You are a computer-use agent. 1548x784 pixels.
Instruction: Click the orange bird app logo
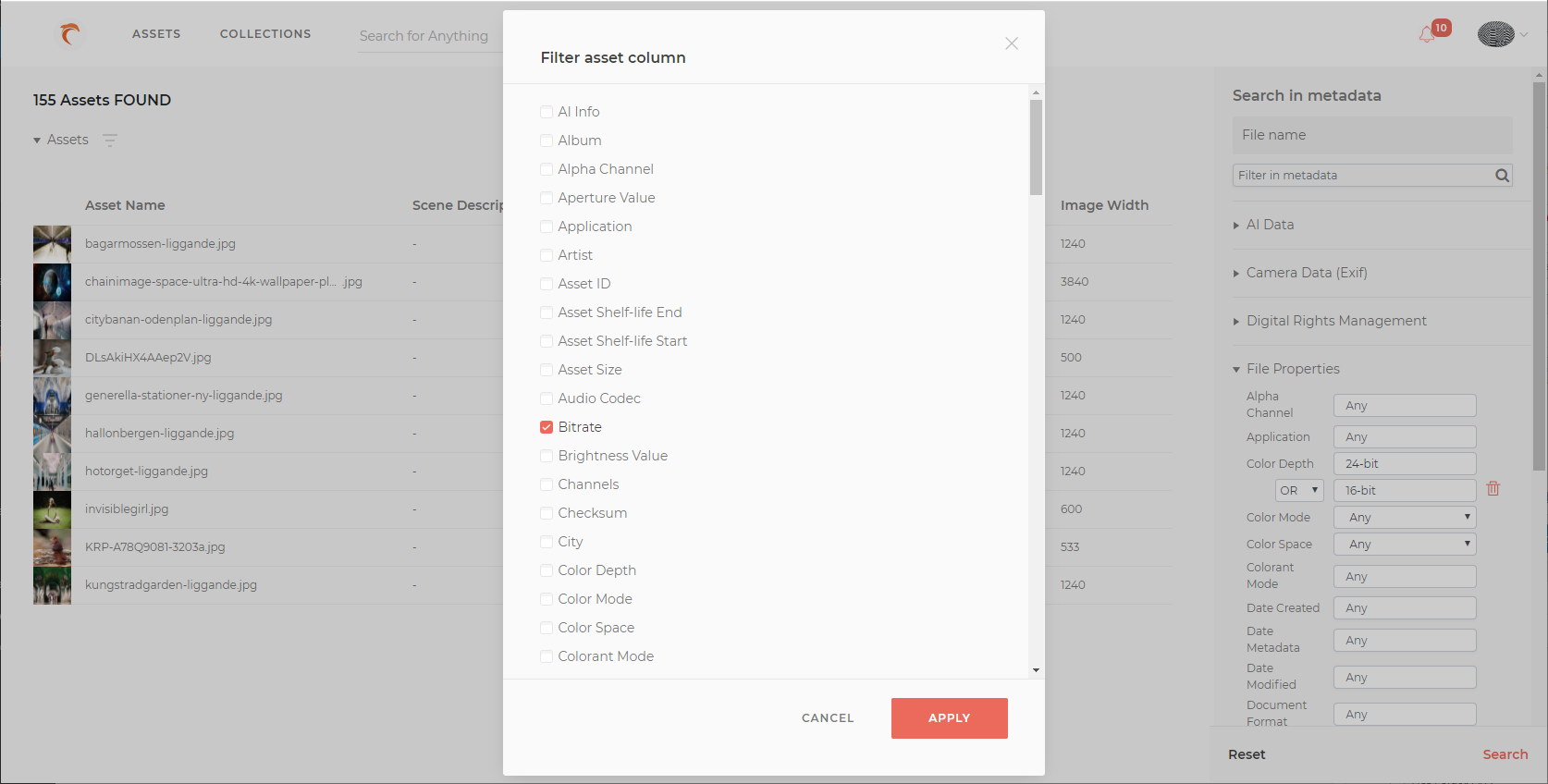[x=69, y=34]
